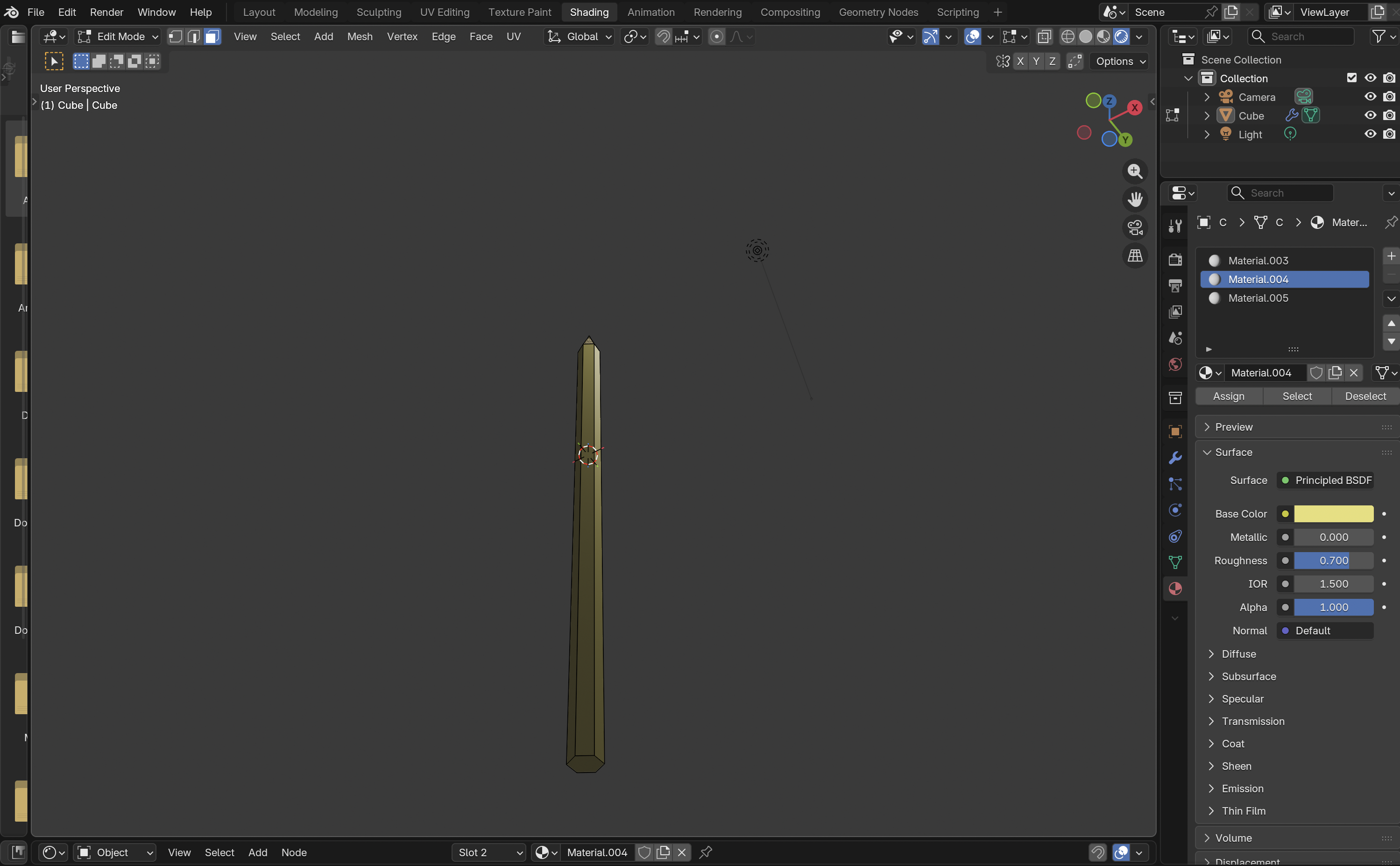Click the zoom view magnifier icon

[x=1134, y=171]
